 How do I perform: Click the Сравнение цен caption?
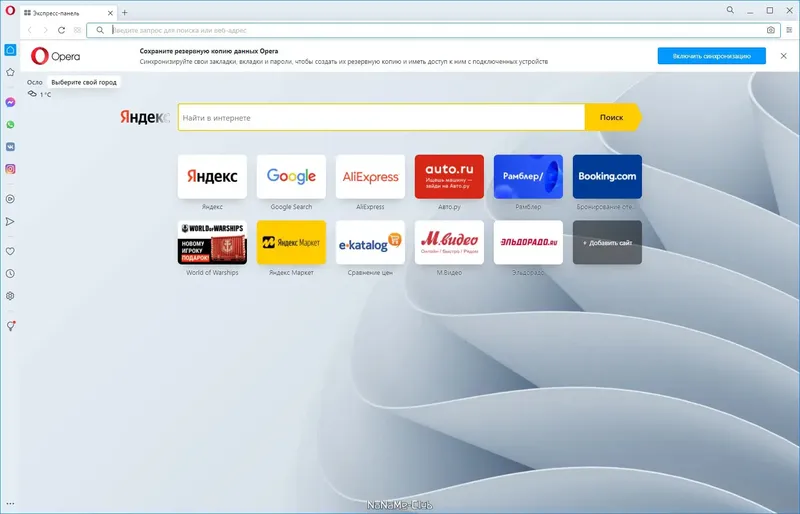(370, 273)
